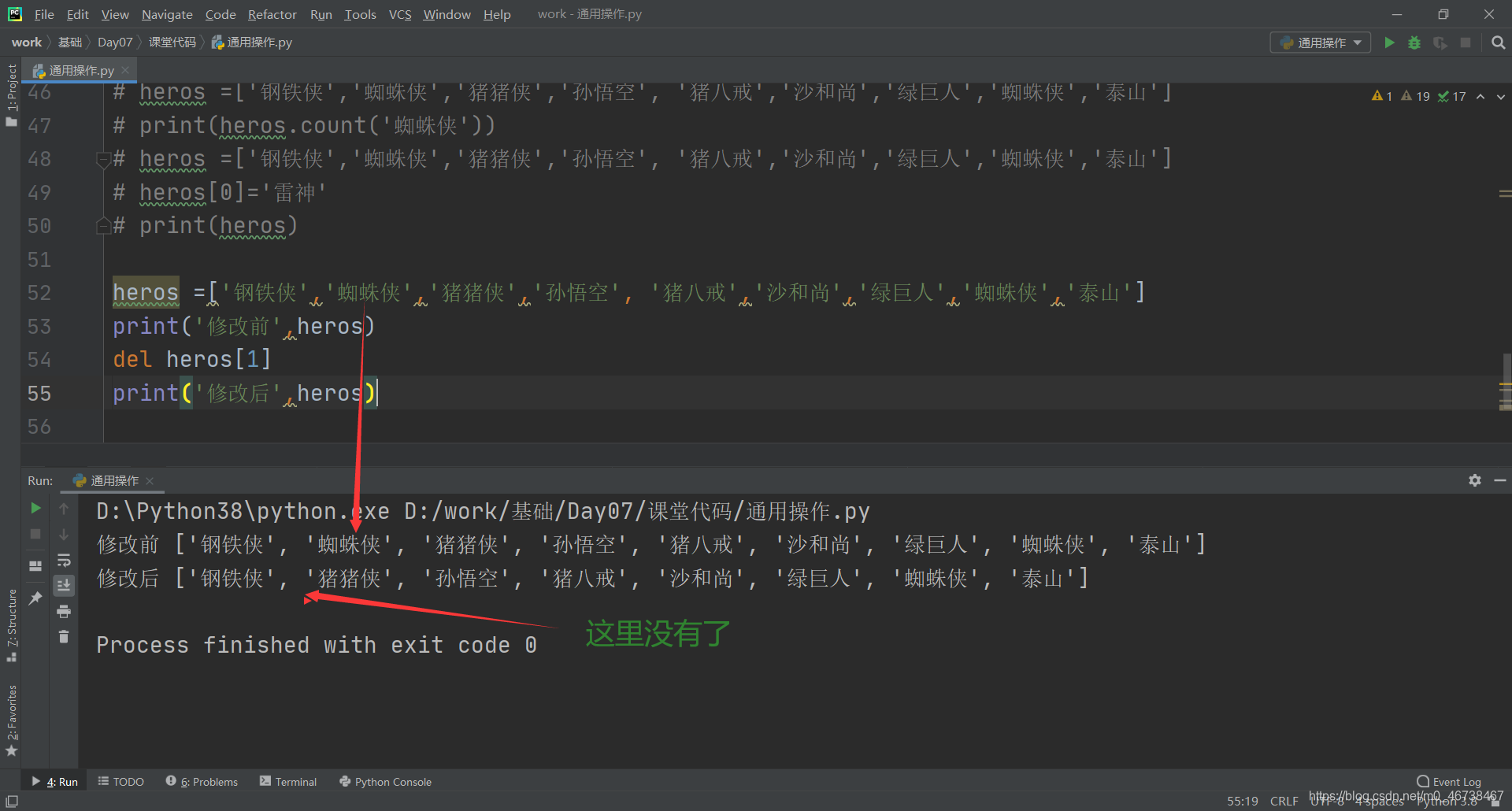Toggle the 7: Structure tool window

point(11,626)
